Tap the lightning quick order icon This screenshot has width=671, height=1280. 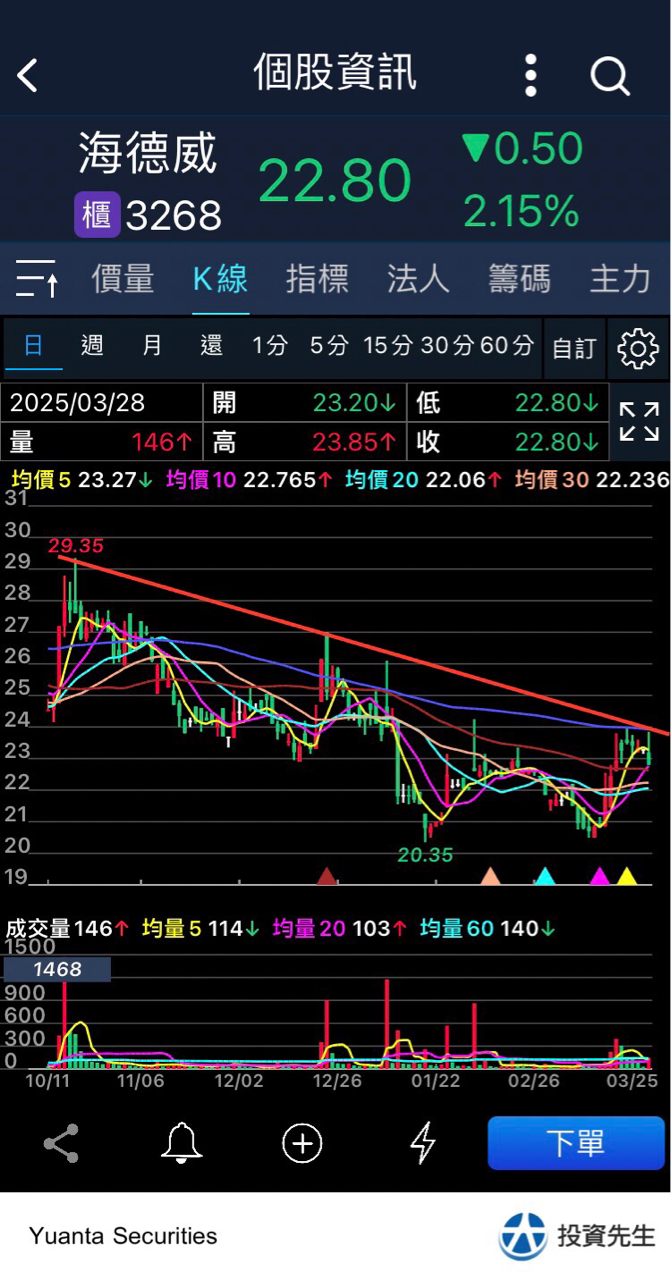point(424,1142)
